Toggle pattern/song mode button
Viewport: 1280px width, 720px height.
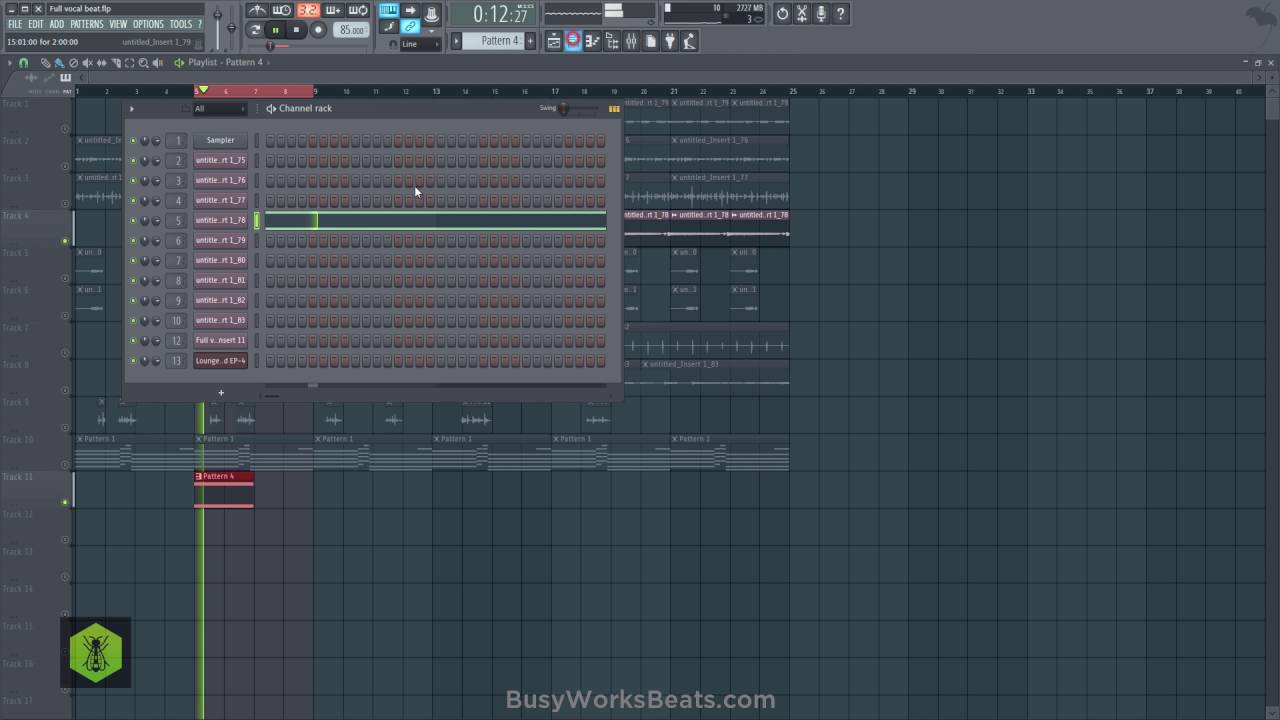256,30
